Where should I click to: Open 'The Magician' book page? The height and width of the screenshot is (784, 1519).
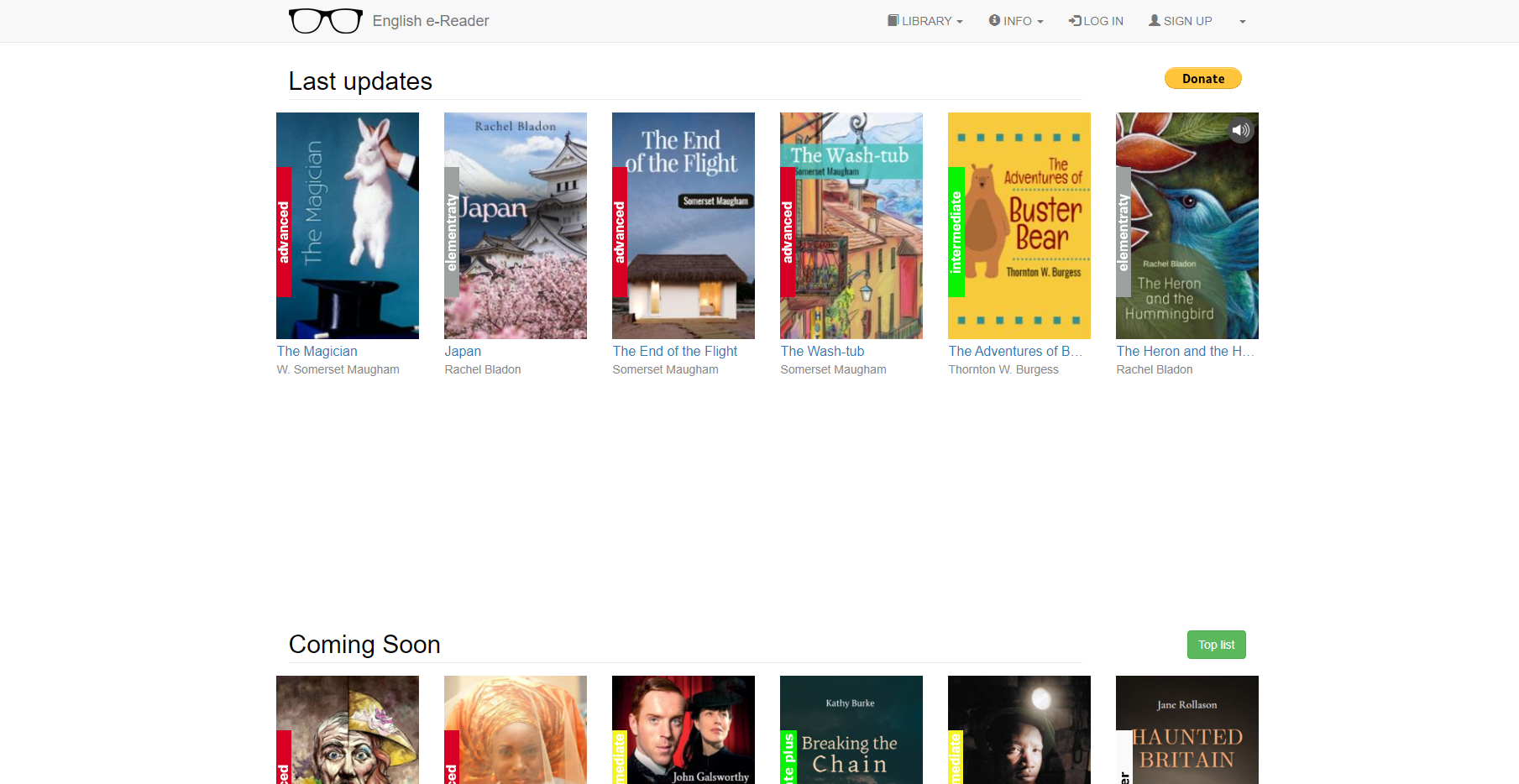[317, 351]
